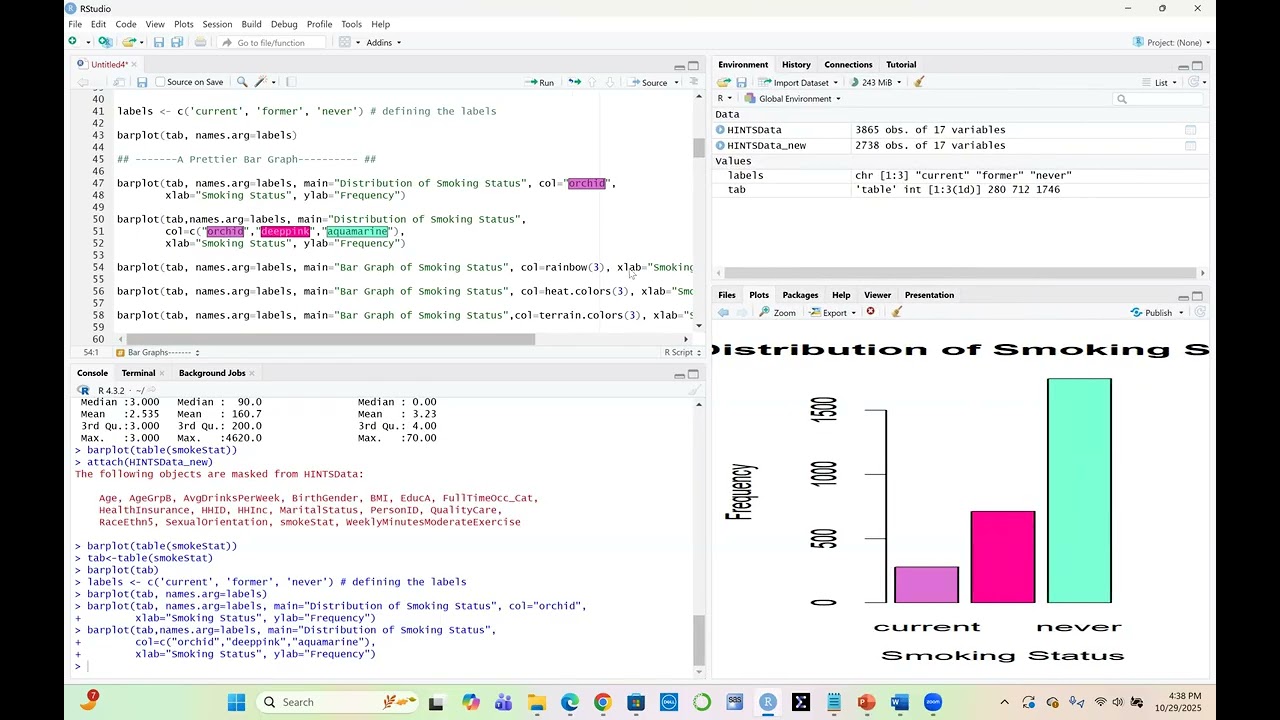Open Google Chrome from the taskbar
The image size is (1280, 720).
pos(602,702)
